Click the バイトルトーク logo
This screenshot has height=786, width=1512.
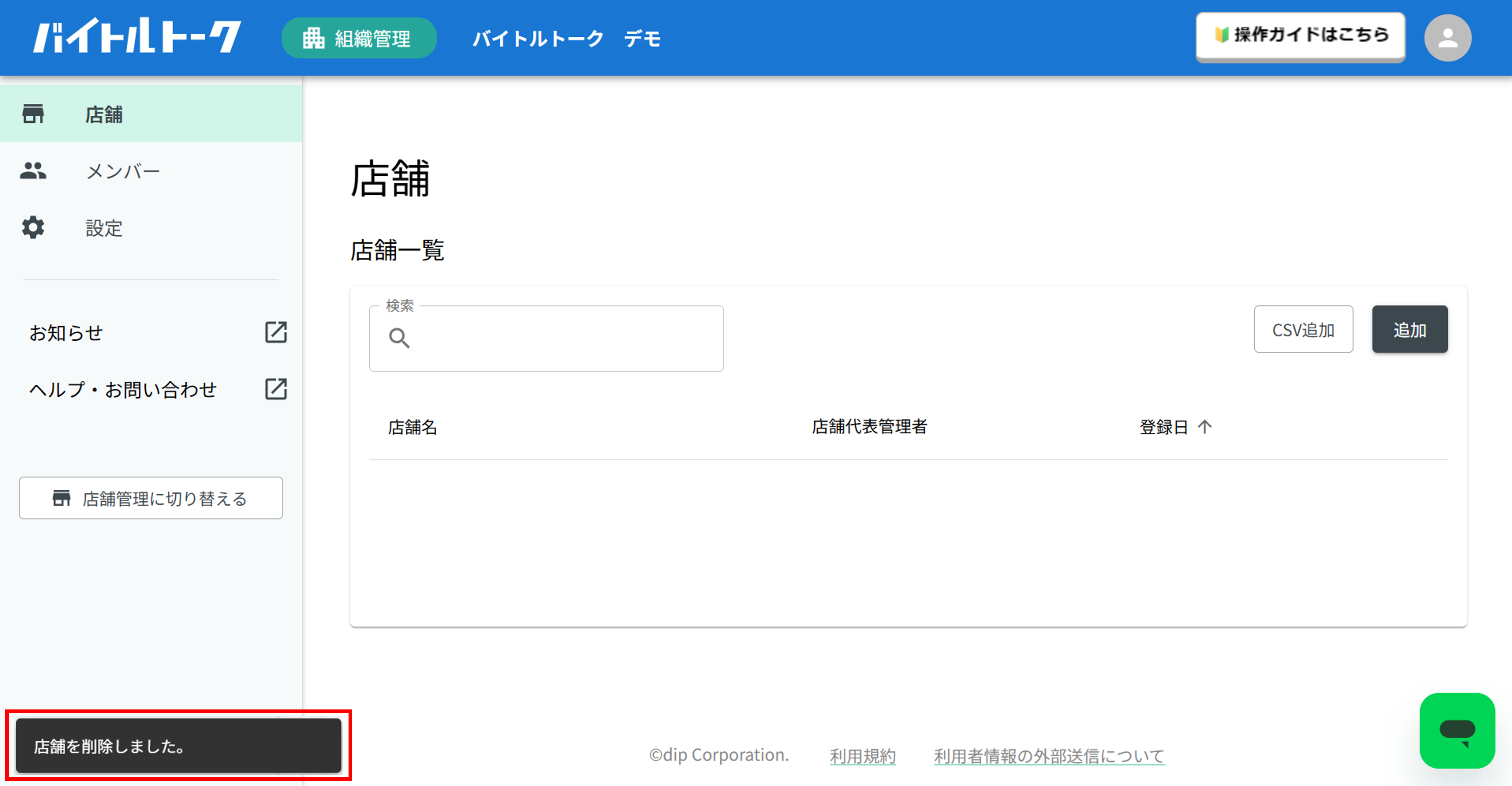pos(137,36)
